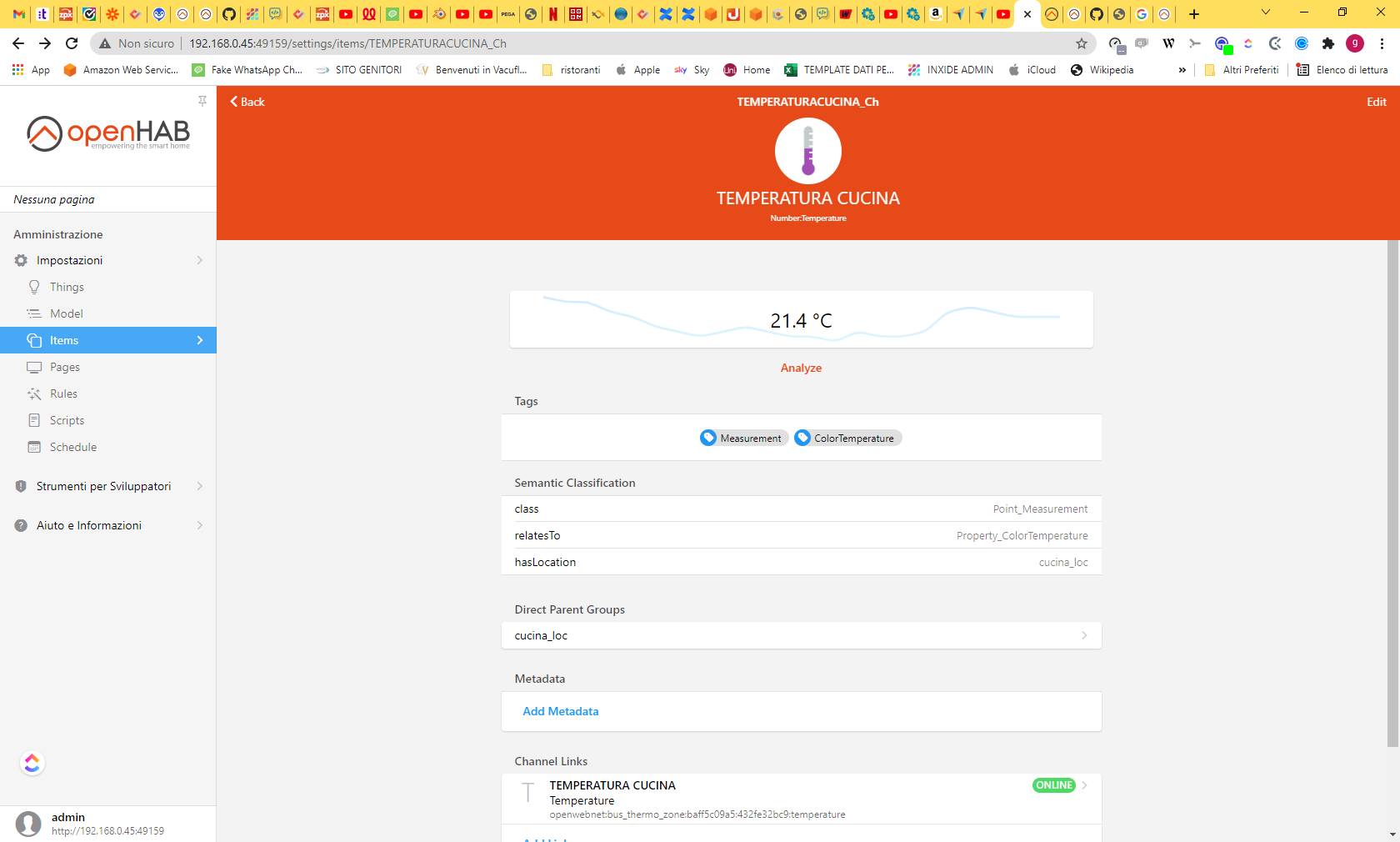Open the INXIDE ADMIN bookmark
The image size is (1400, 842).
click(x=951, y=70)
